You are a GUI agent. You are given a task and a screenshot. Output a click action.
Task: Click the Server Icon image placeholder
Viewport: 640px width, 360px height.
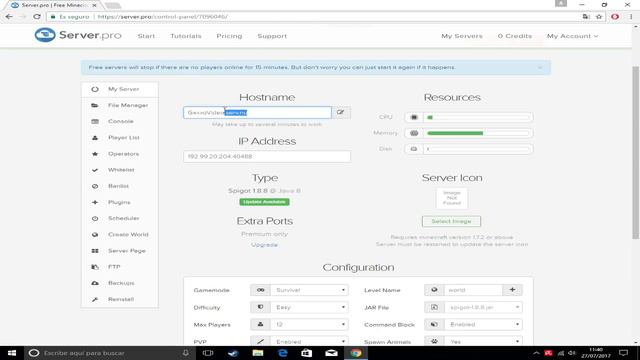(451, 198)
